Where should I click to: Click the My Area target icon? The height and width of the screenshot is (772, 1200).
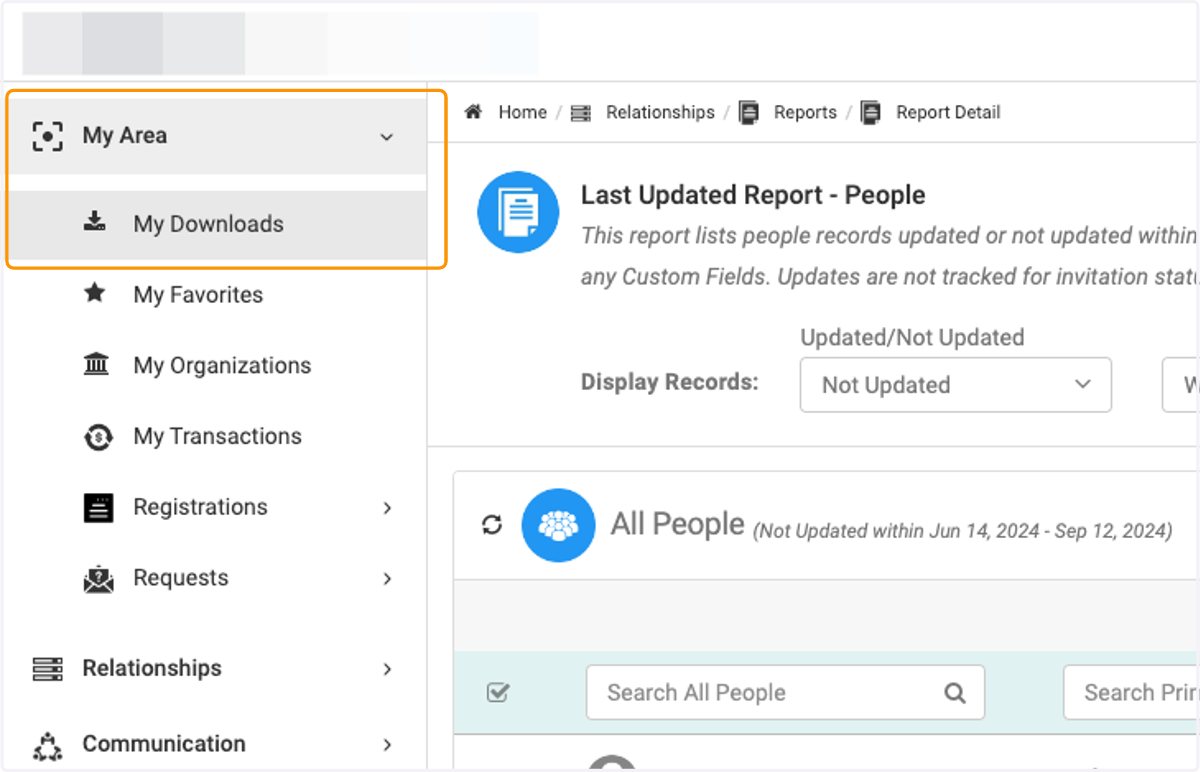(x=47, y=136)
